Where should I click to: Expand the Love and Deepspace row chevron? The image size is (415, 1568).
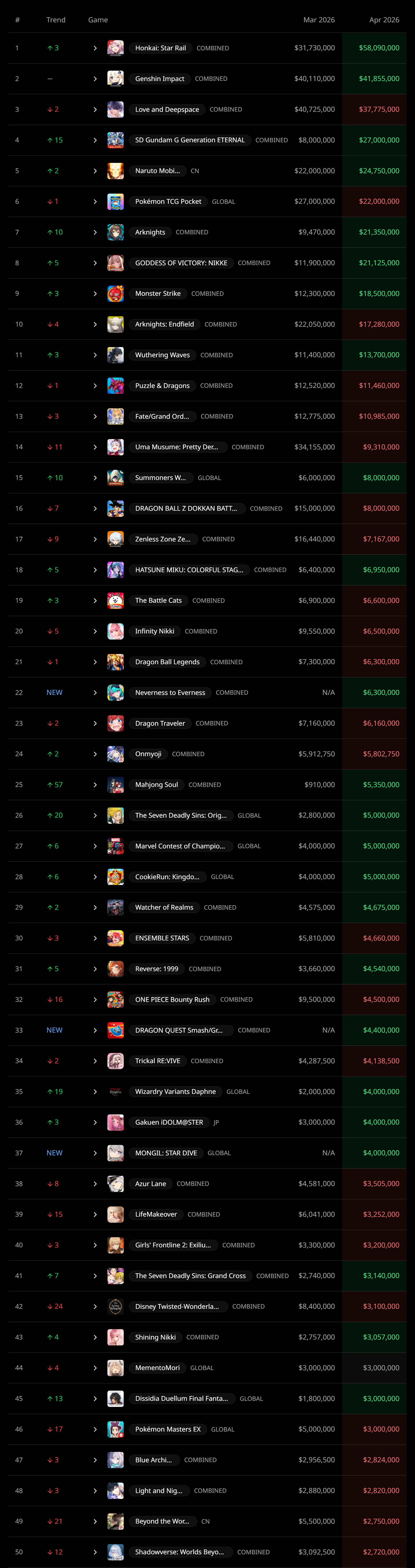click(x=95, y=110)
